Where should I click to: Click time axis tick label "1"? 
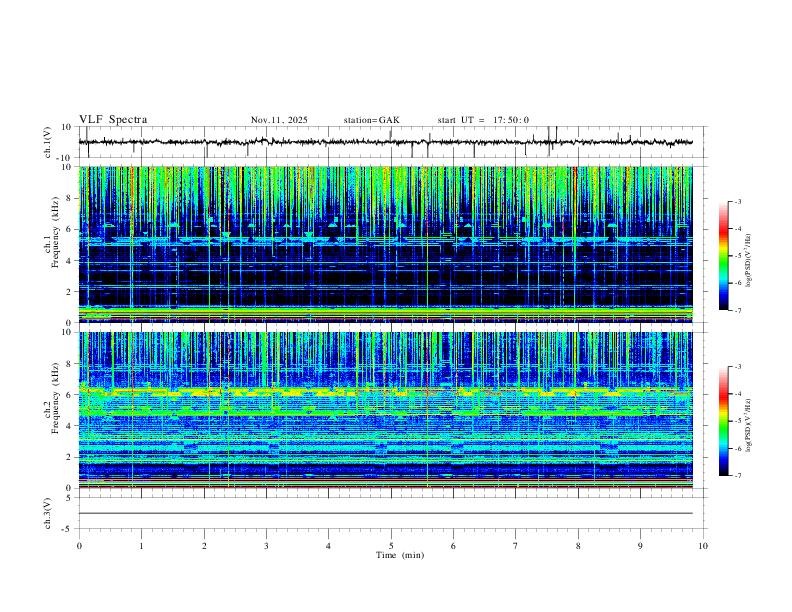pyautogui.click(x=141, y=546)
